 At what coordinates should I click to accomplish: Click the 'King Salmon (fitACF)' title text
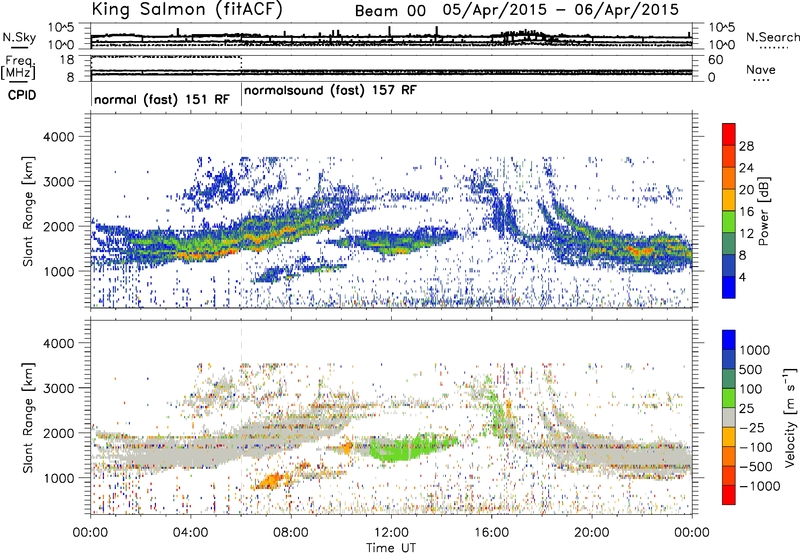(187, 9)
